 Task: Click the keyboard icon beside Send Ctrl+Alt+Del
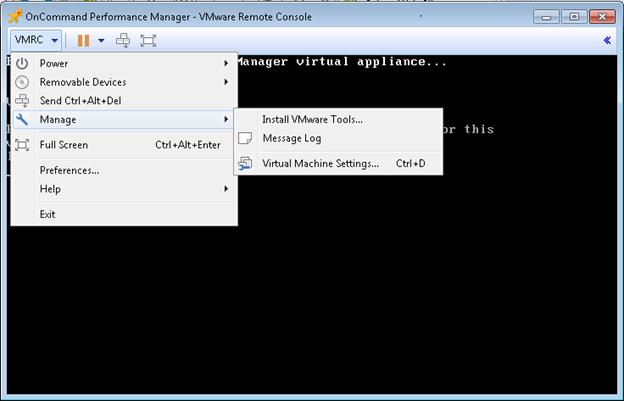tap(22, 101)
